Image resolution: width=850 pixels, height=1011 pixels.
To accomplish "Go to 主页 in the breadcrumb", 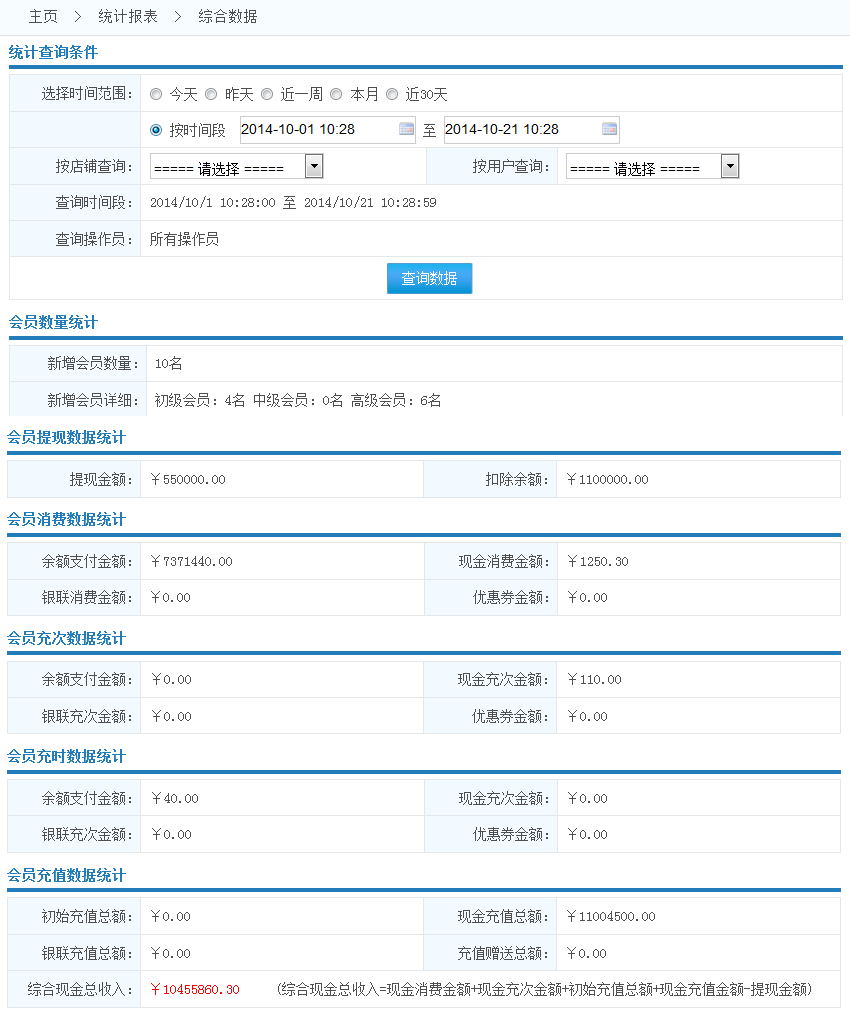I will tap(43, 17).
